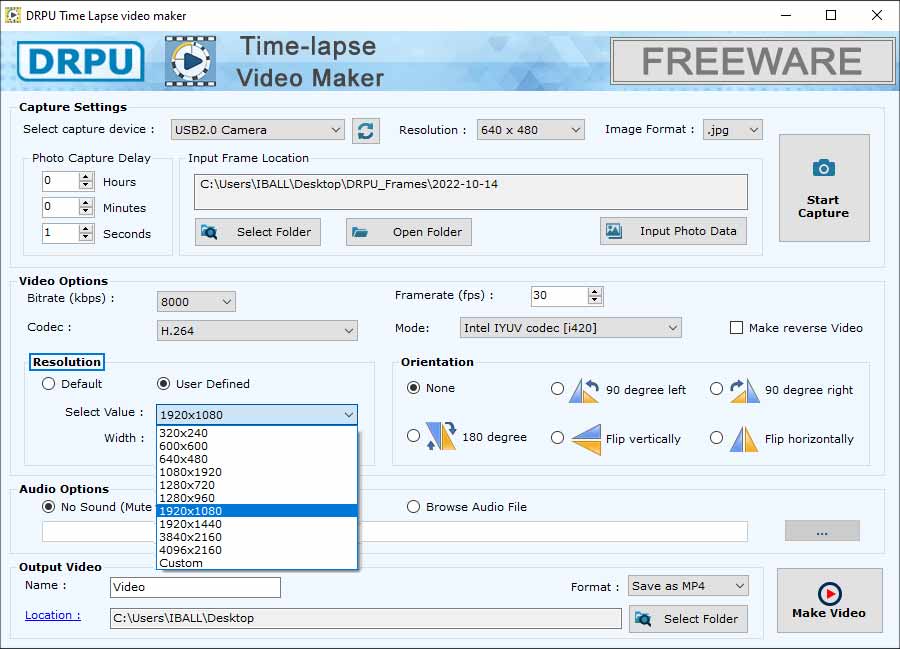Select 180 degree orientation radio

pos(413,436)
